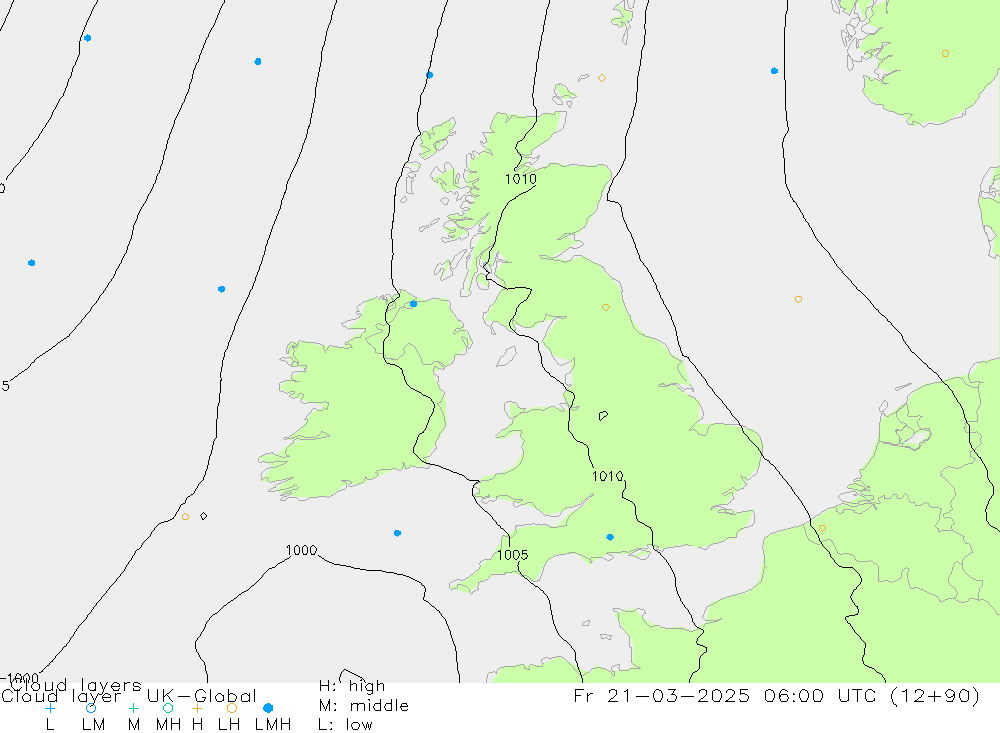Screen dimensions: 1000x733
Task: Click the blue marker in the northern North Sea
Action: [x=774, y=71]
